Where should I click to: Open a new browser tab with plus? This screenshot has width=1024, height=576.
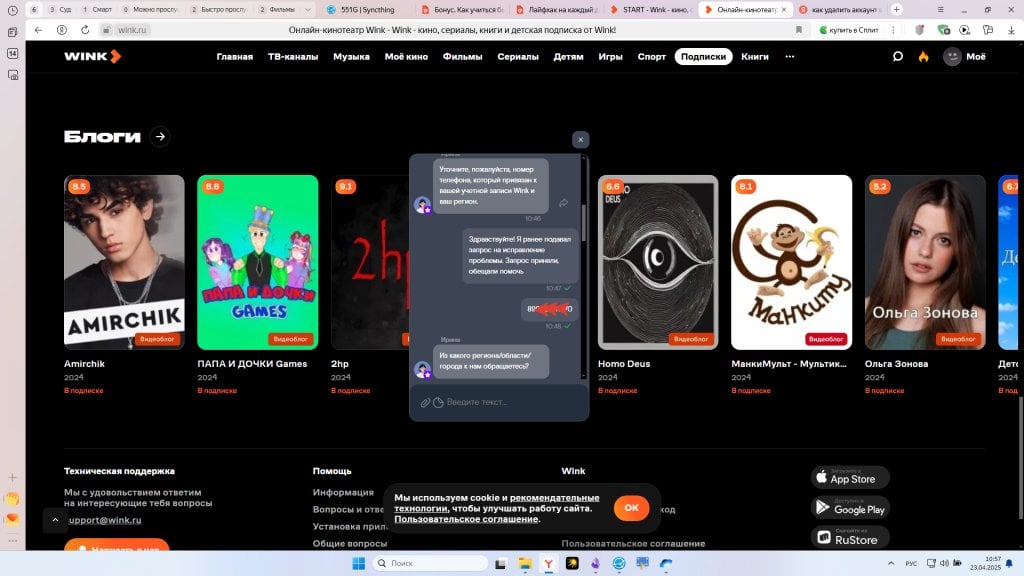click(897, 9)
